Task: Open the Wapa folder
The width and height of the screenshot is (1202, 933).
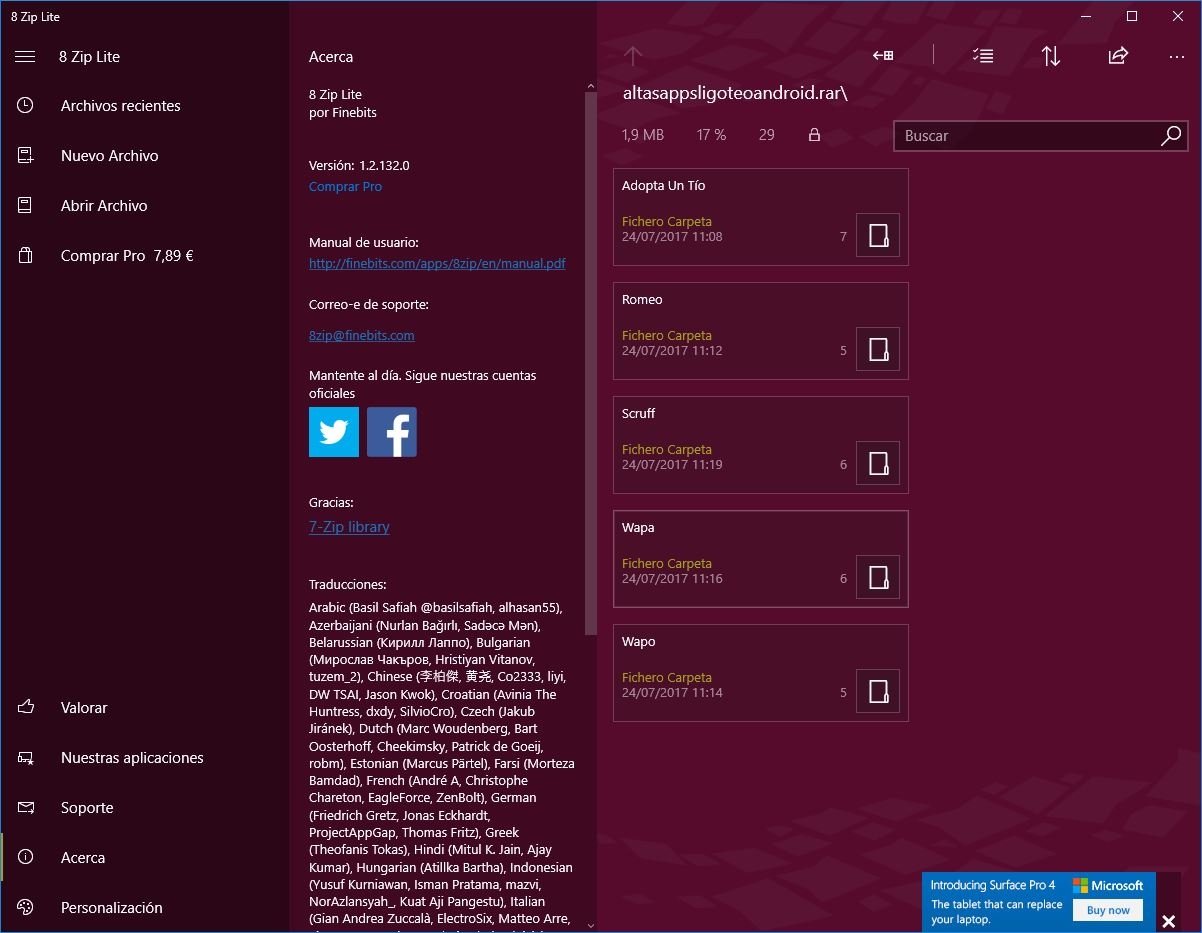Action: click(x=760, y=559)
